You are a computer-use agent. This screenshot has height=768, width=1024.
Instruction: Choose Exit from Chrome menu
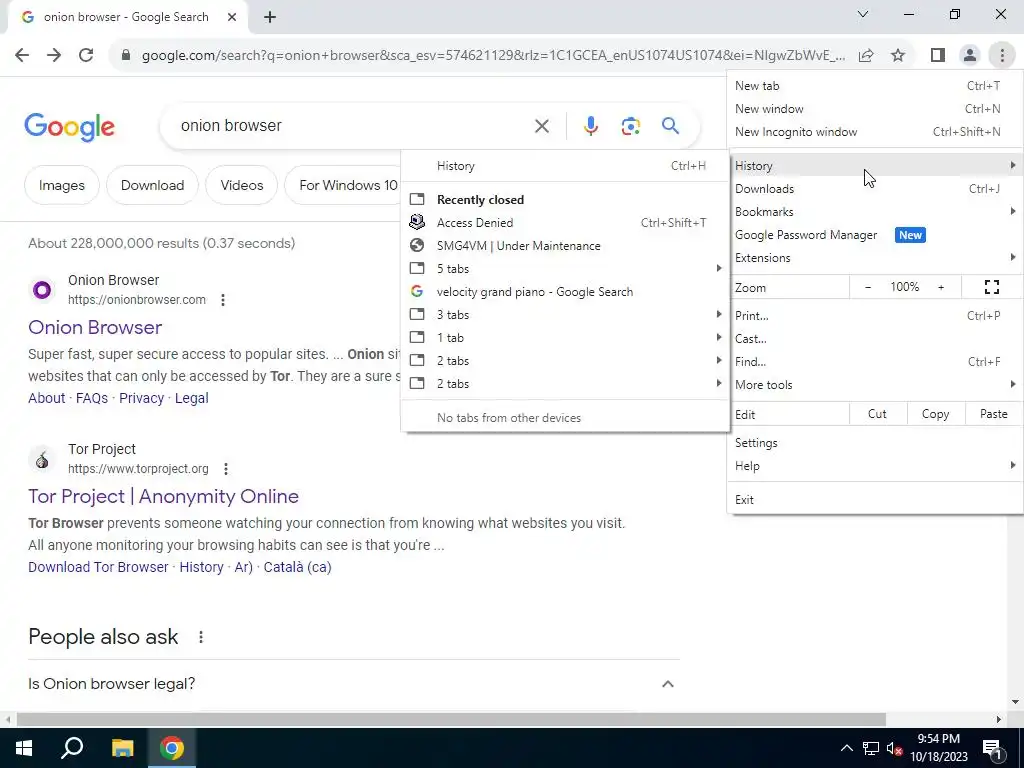point(875,500)
